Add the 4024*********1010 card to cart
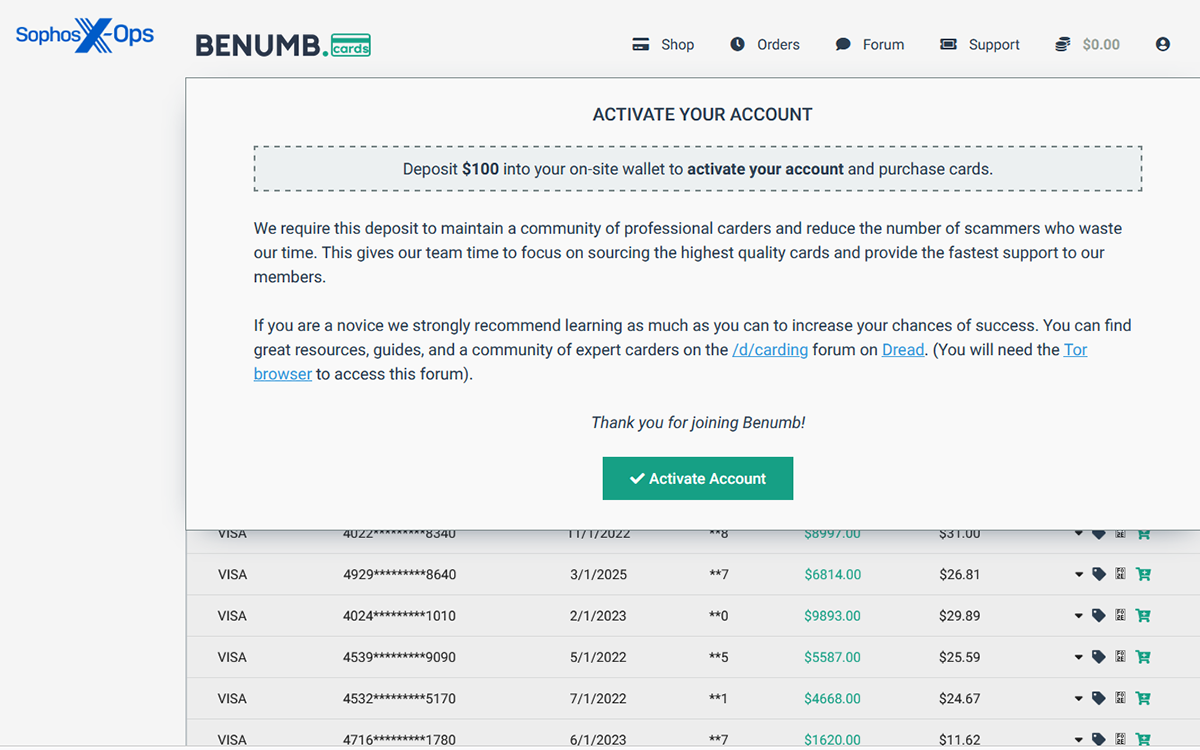This screenshot has width=1200, height=750. coord(1143,615)
